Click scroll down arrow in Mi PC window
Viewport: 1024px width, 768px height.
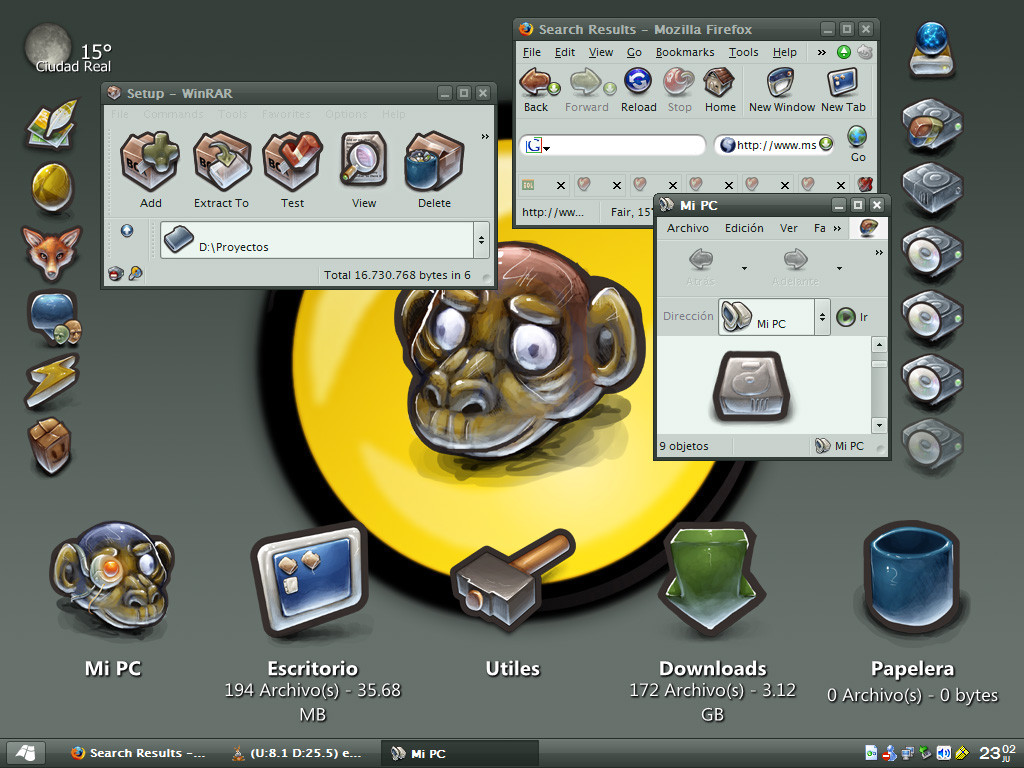coord(879,425)
